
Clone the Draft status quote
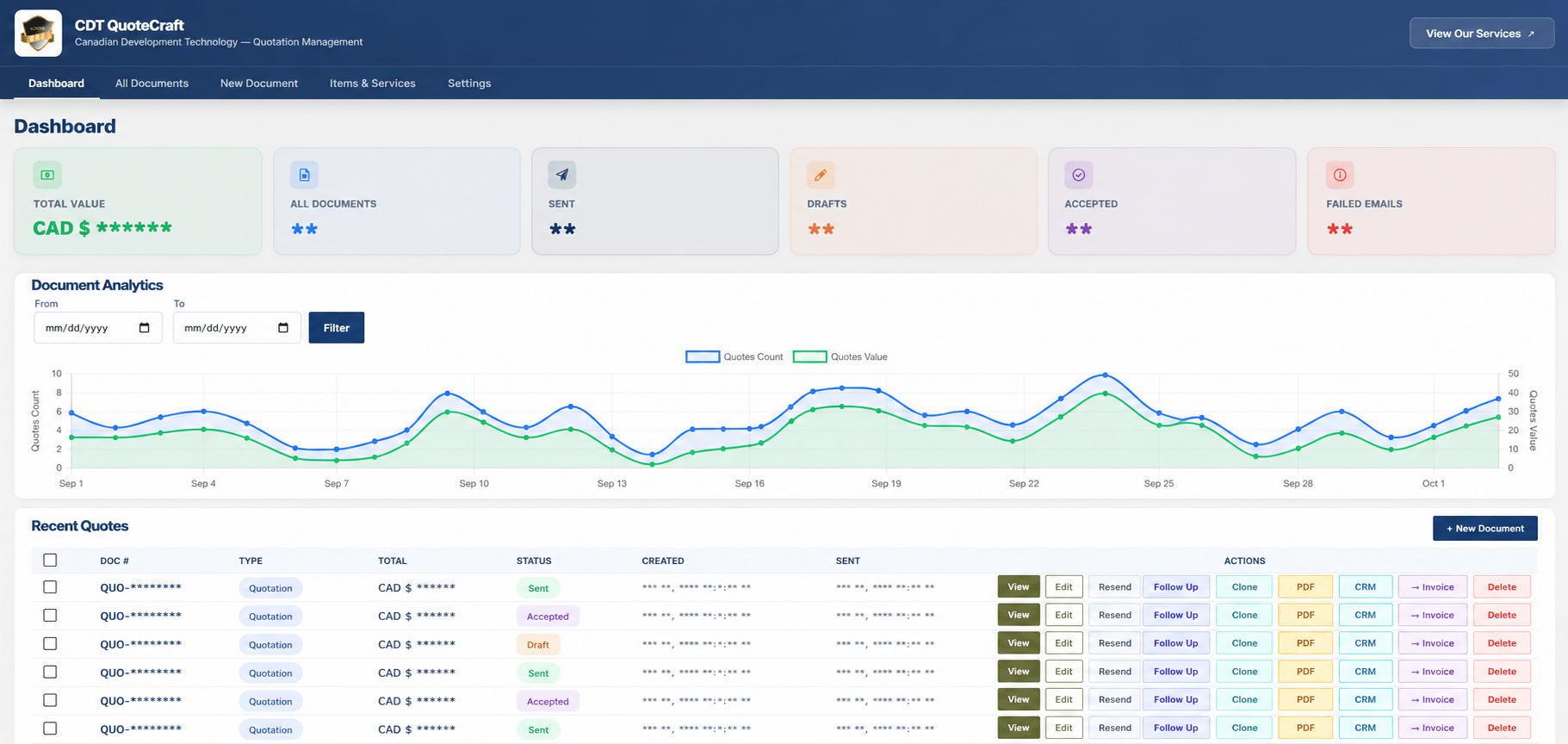pos(1244,643)
